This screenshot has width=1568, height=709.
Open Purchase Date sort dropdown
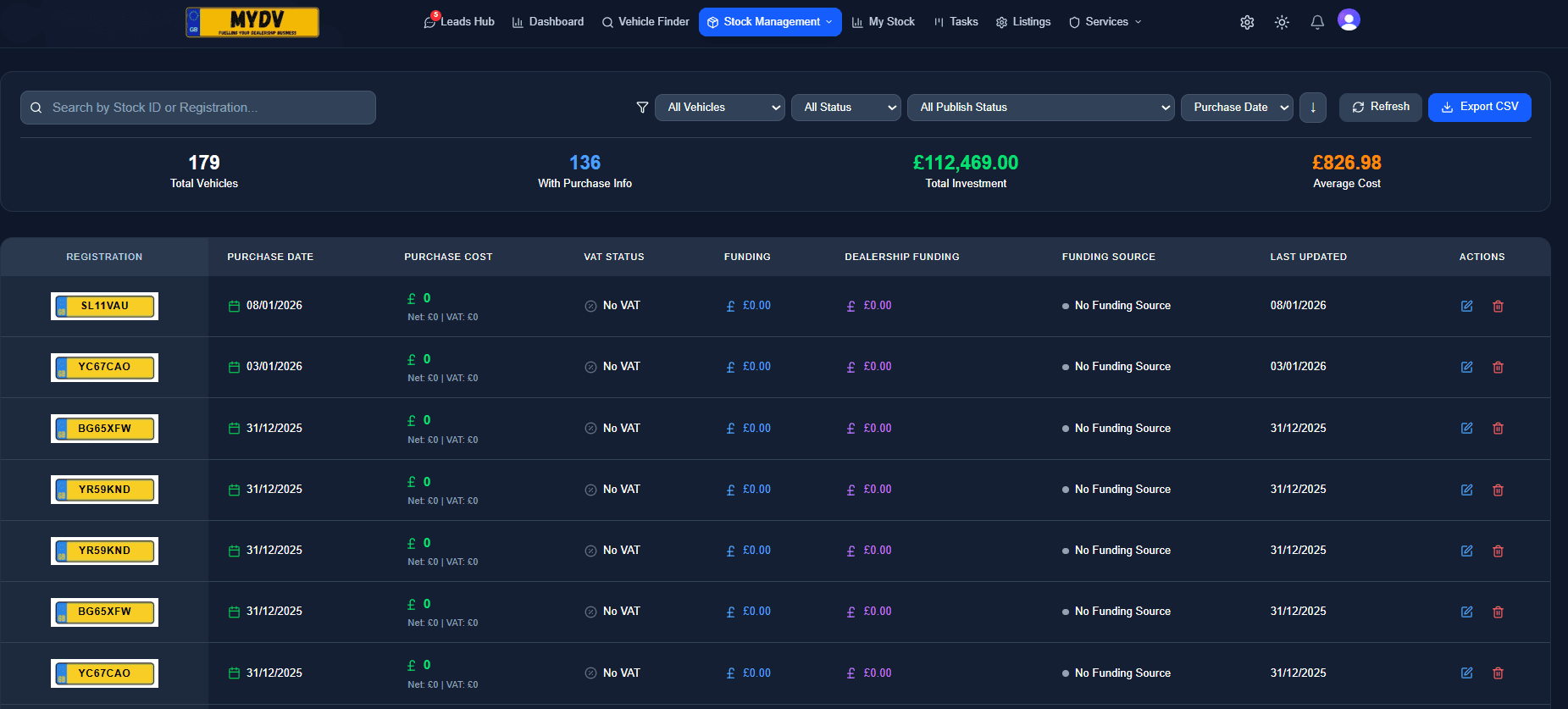(x=1237, y=108)
